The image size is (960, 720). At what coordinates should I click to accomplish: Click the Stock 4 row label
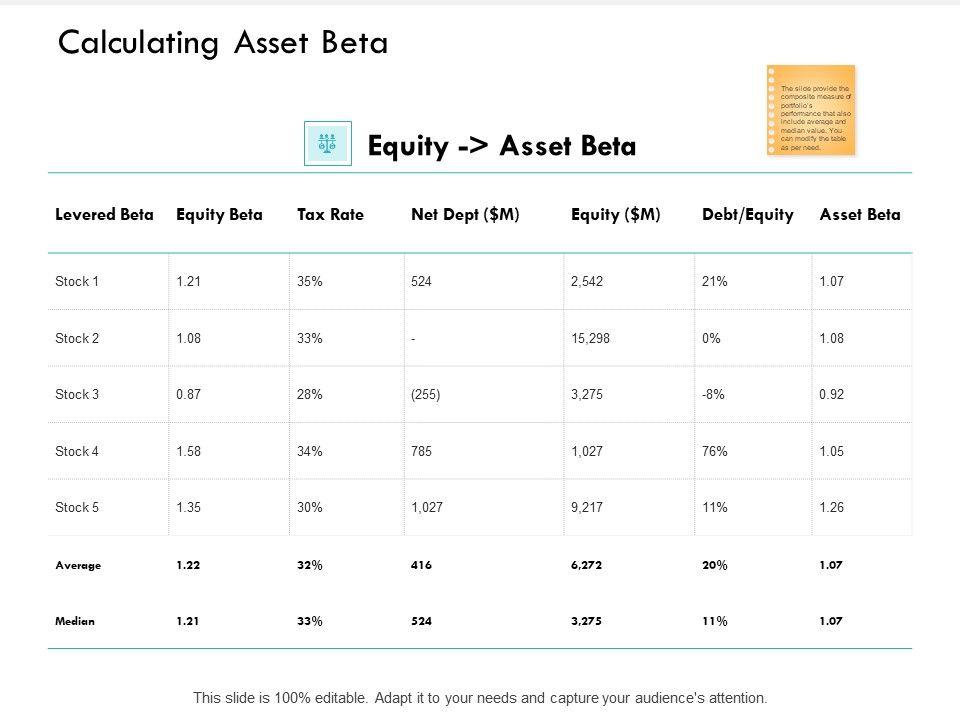pyautogui.click(x=77, y=451)
